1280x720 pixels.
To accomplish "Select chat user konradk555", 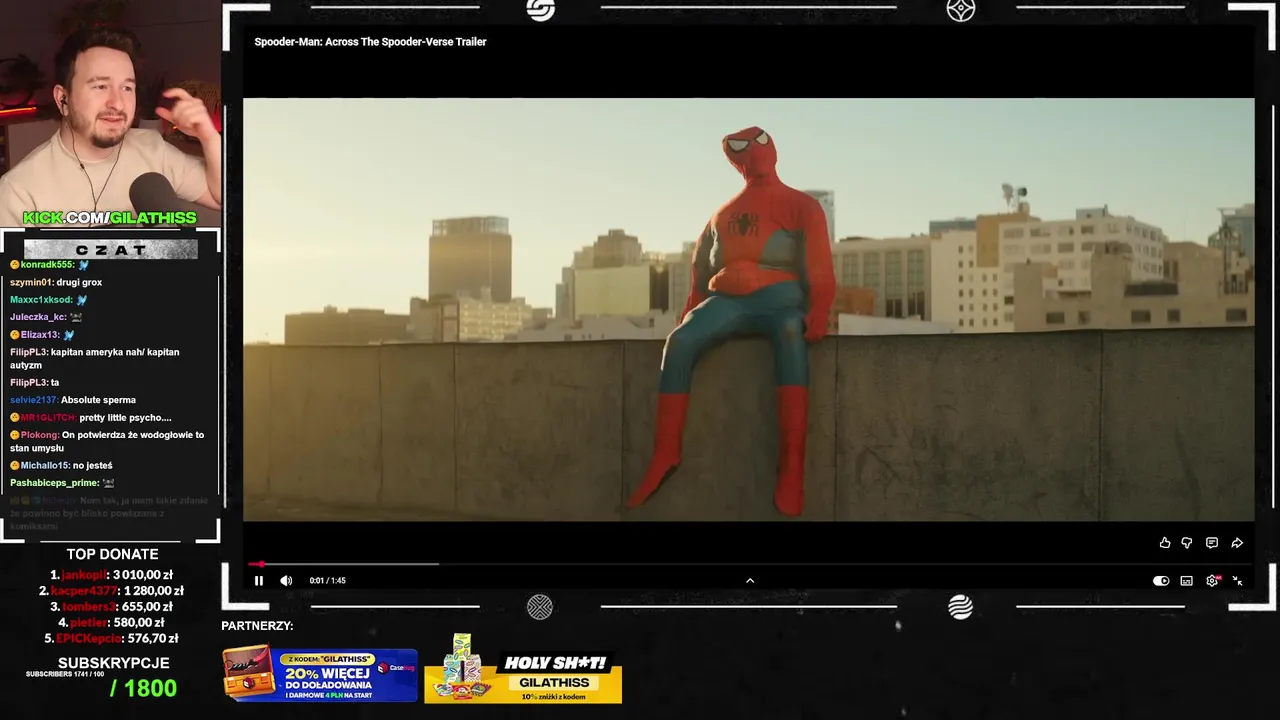I will (x=47, y=265).
